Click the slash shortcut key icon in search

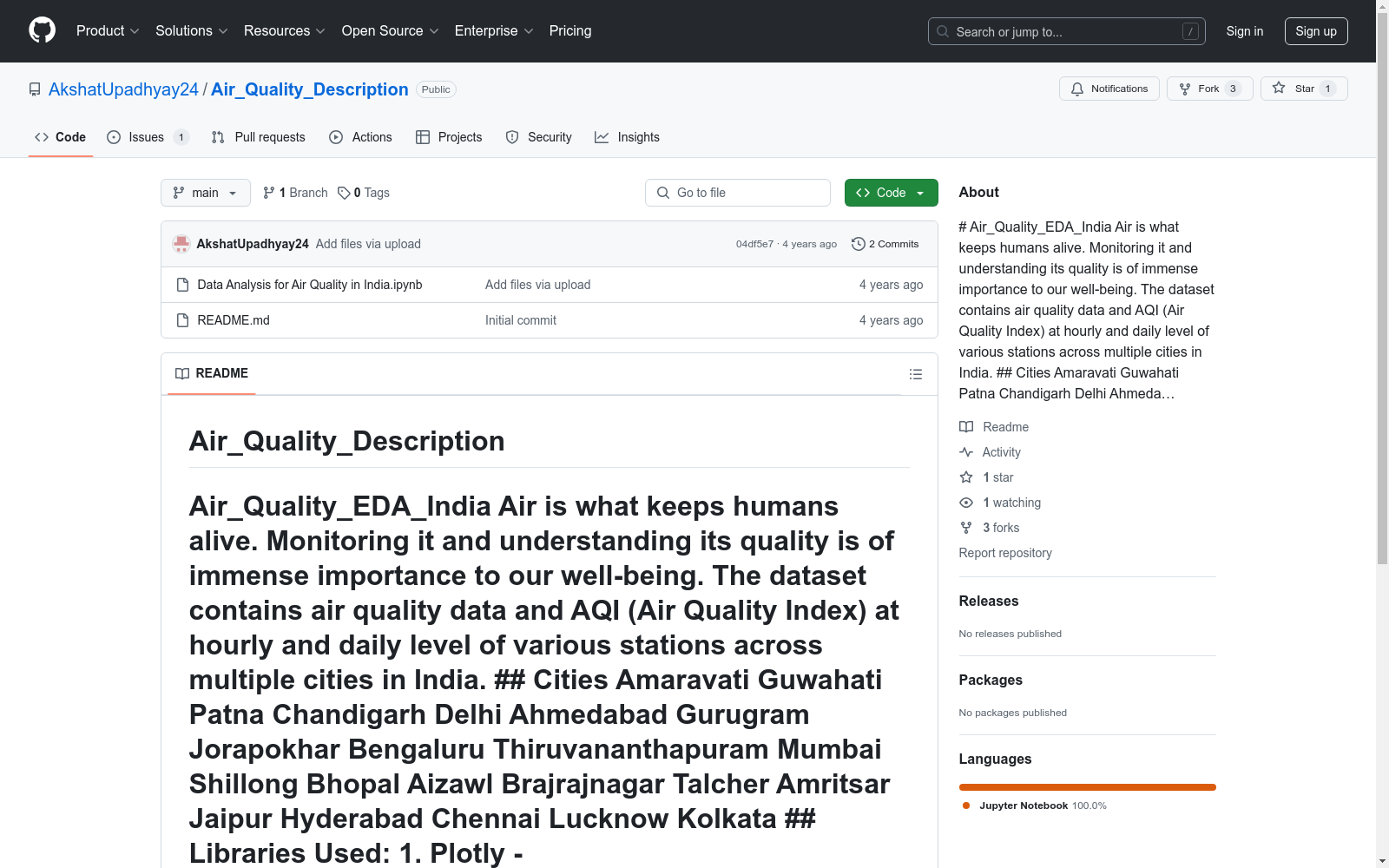(1190, 31)
